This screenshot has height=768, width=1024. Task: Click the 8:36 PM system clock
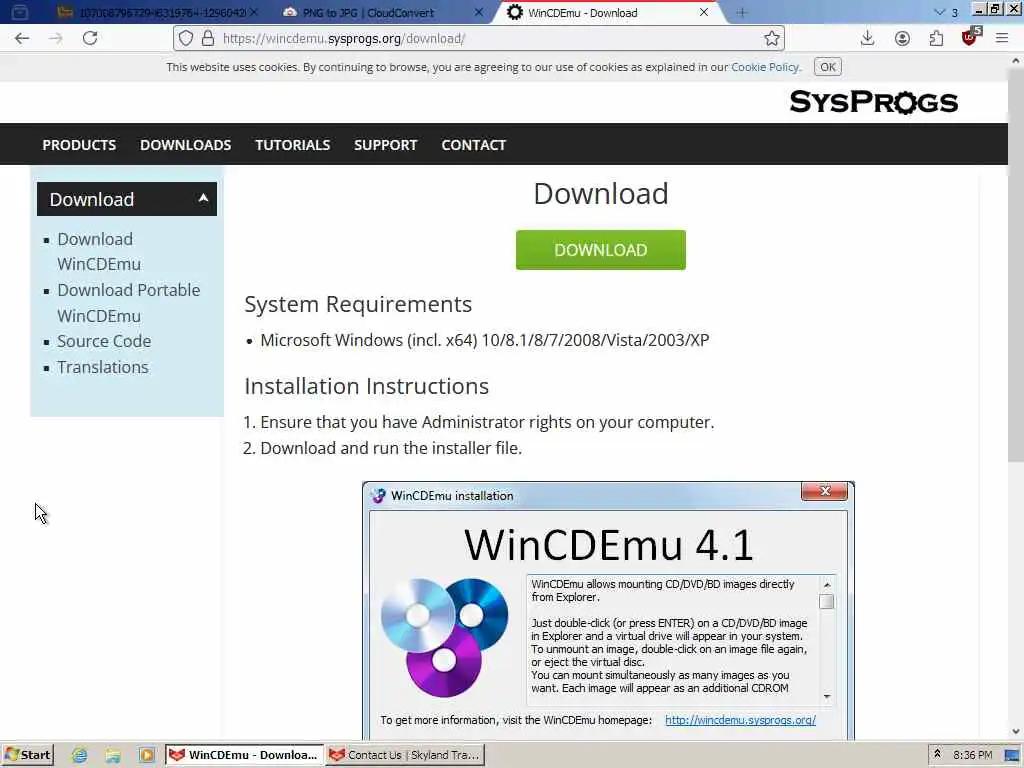972,755
